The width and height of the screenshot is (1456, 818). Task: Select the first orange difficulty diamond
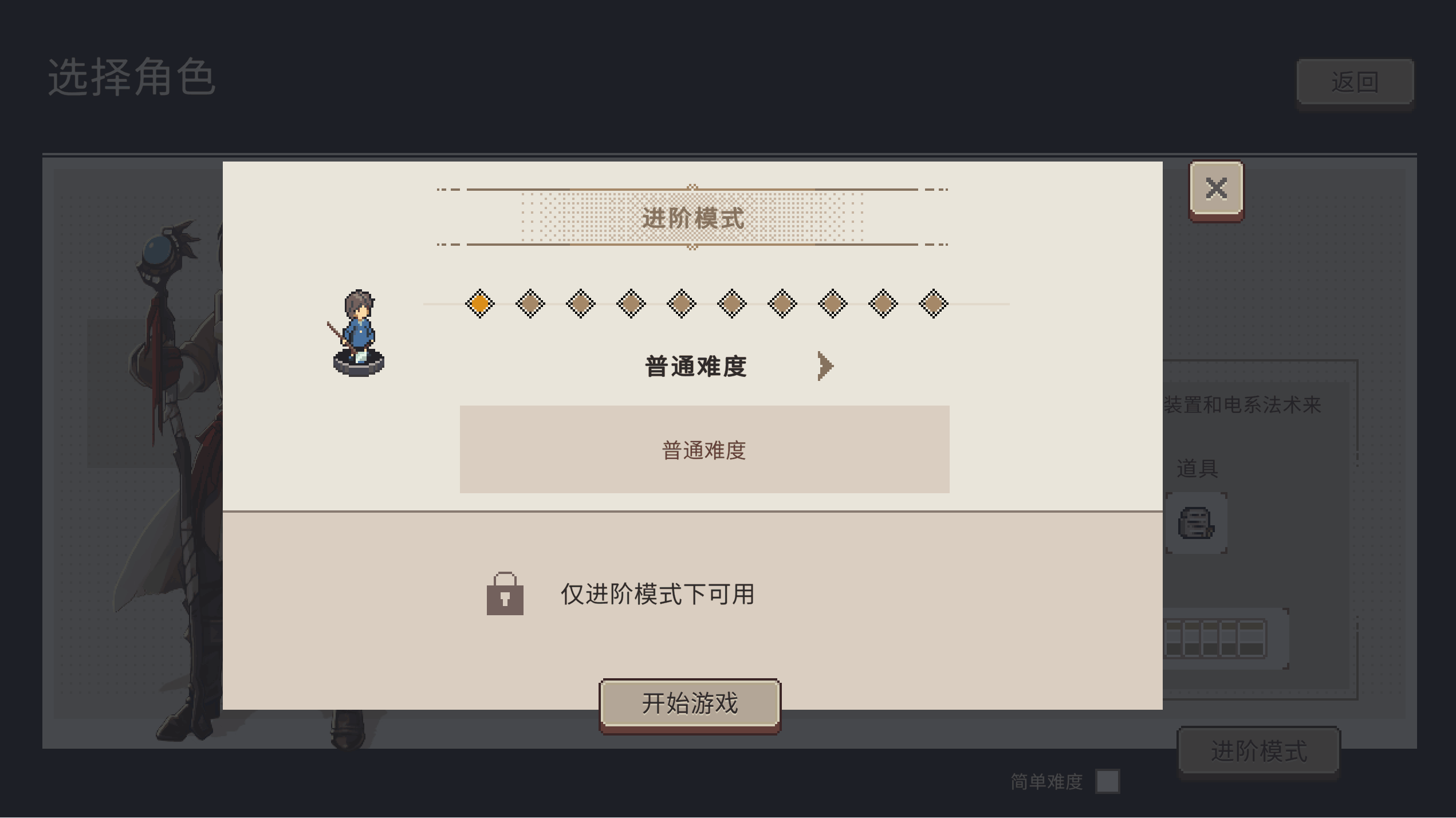[479, 304]
